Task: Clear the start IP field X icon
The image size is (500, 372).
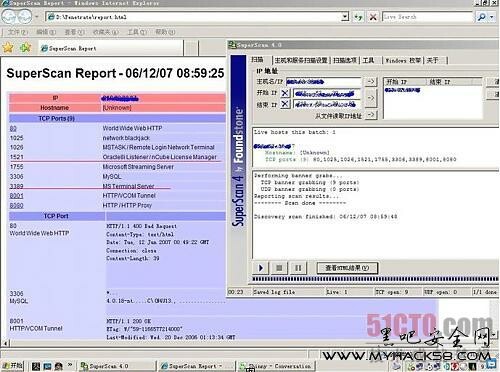Action: pos(285,93)
